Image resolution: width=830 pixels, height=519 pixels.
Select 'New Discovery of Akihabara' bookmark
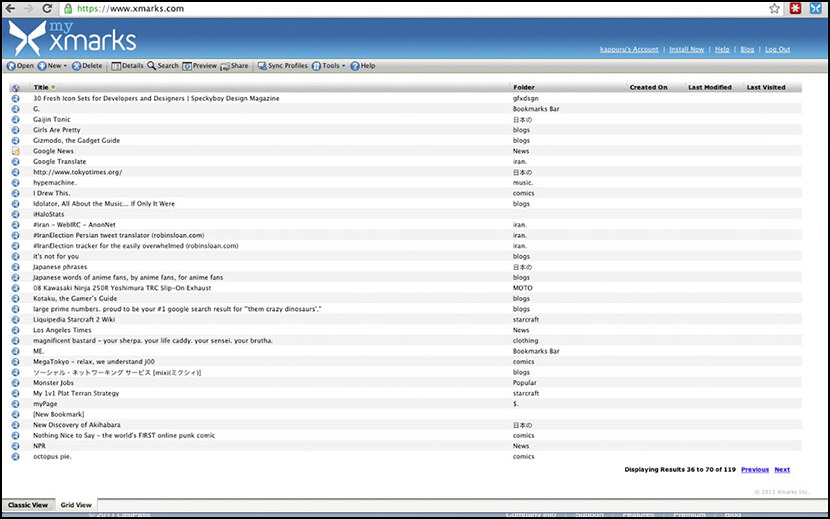[77, 425]
